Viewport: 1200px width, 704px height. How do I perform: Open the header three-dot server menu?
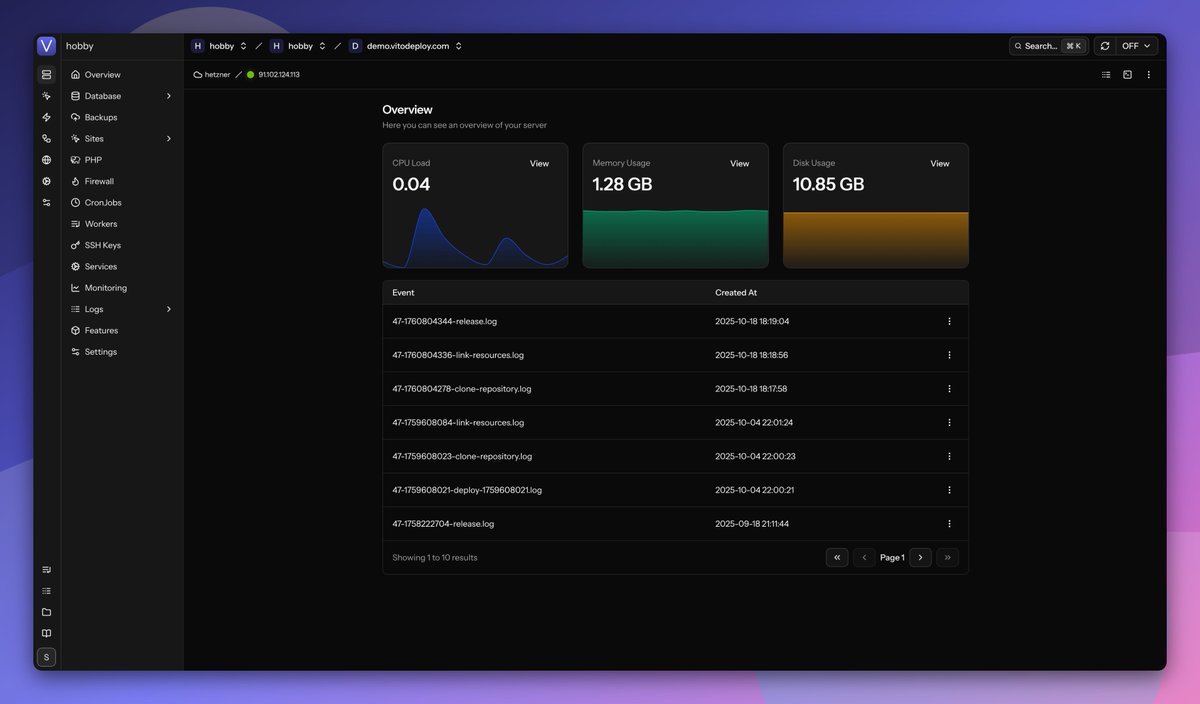tap(1148, 75)
